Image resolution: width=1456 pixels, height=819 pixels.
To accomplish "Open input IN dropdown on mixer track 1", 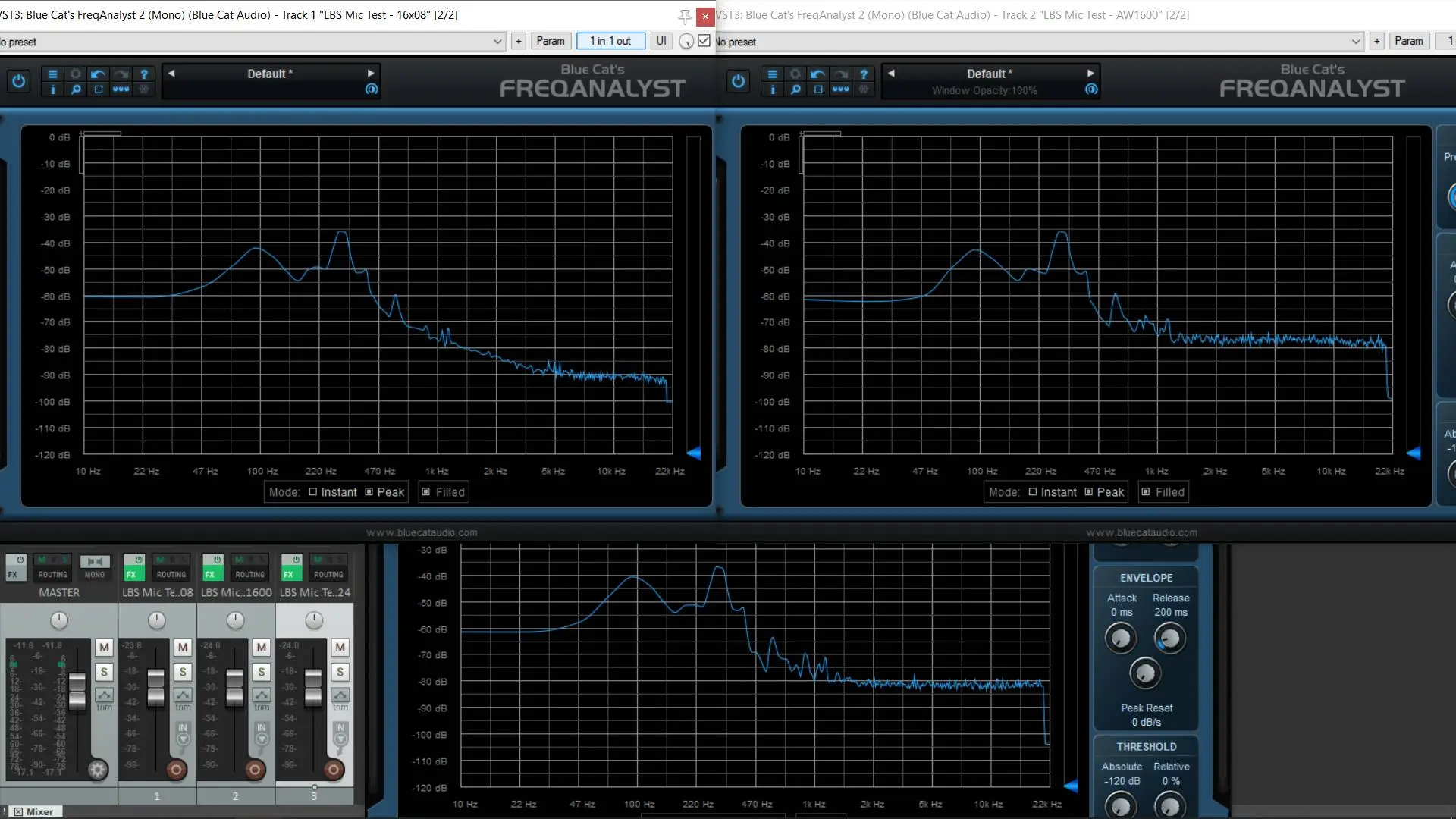I will [183, 733].
